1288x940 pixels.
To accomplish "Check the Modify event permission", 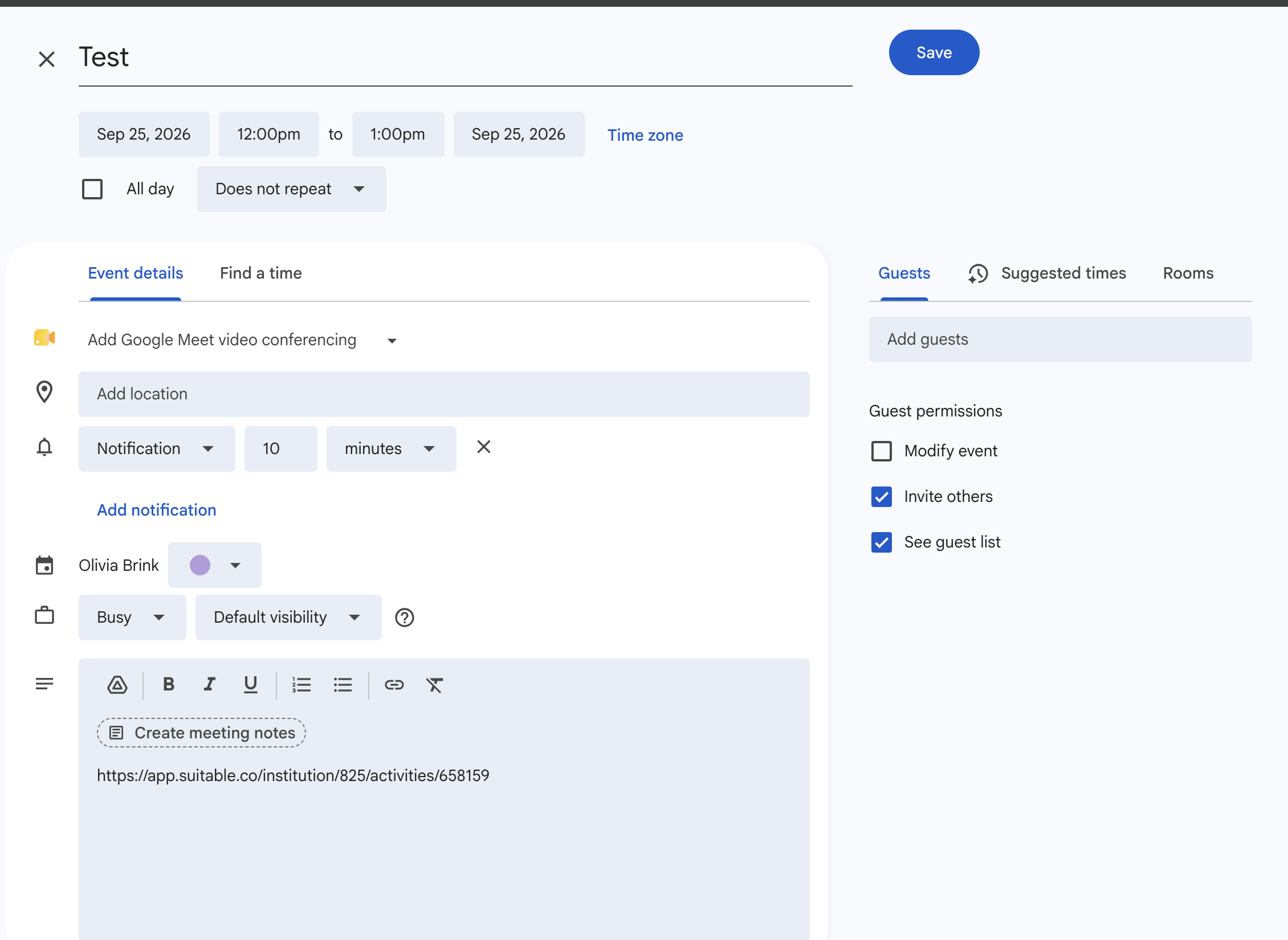I will pos(882,451).
